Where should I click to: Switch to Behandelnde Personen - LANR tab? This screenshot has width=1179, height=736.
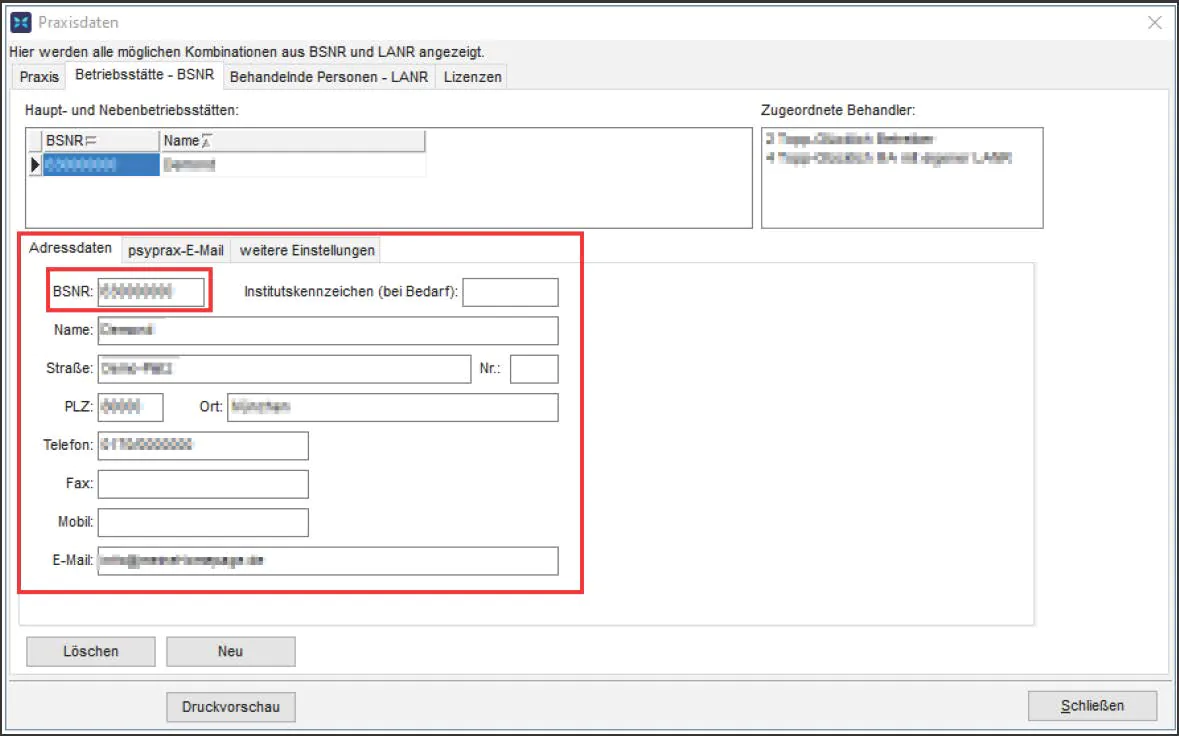tap(329, 77)
